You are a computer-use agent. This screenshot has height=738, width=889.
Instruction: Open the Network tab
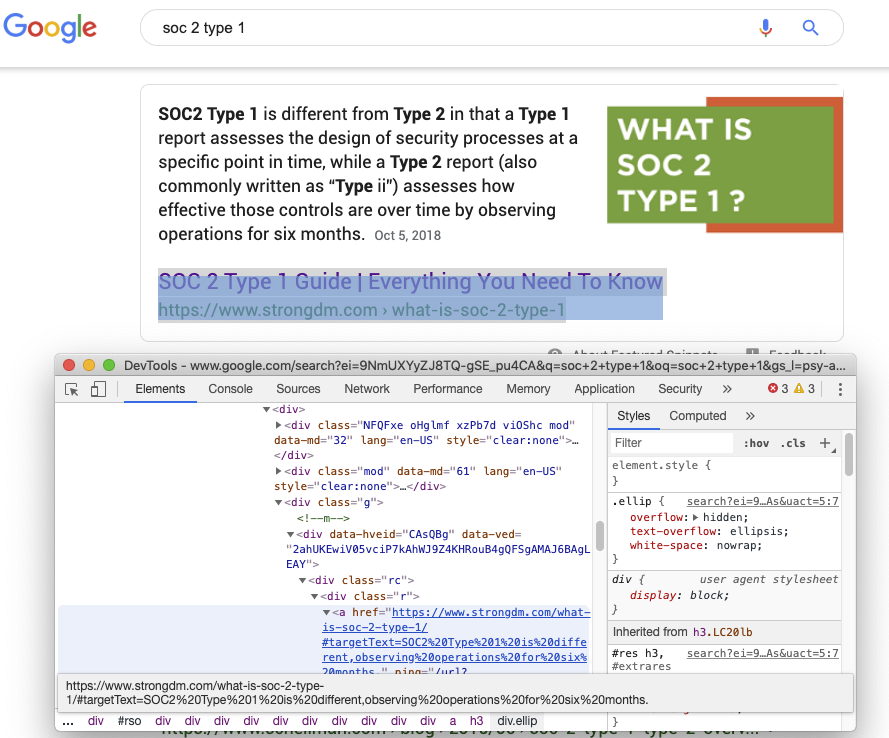(367, 389)
